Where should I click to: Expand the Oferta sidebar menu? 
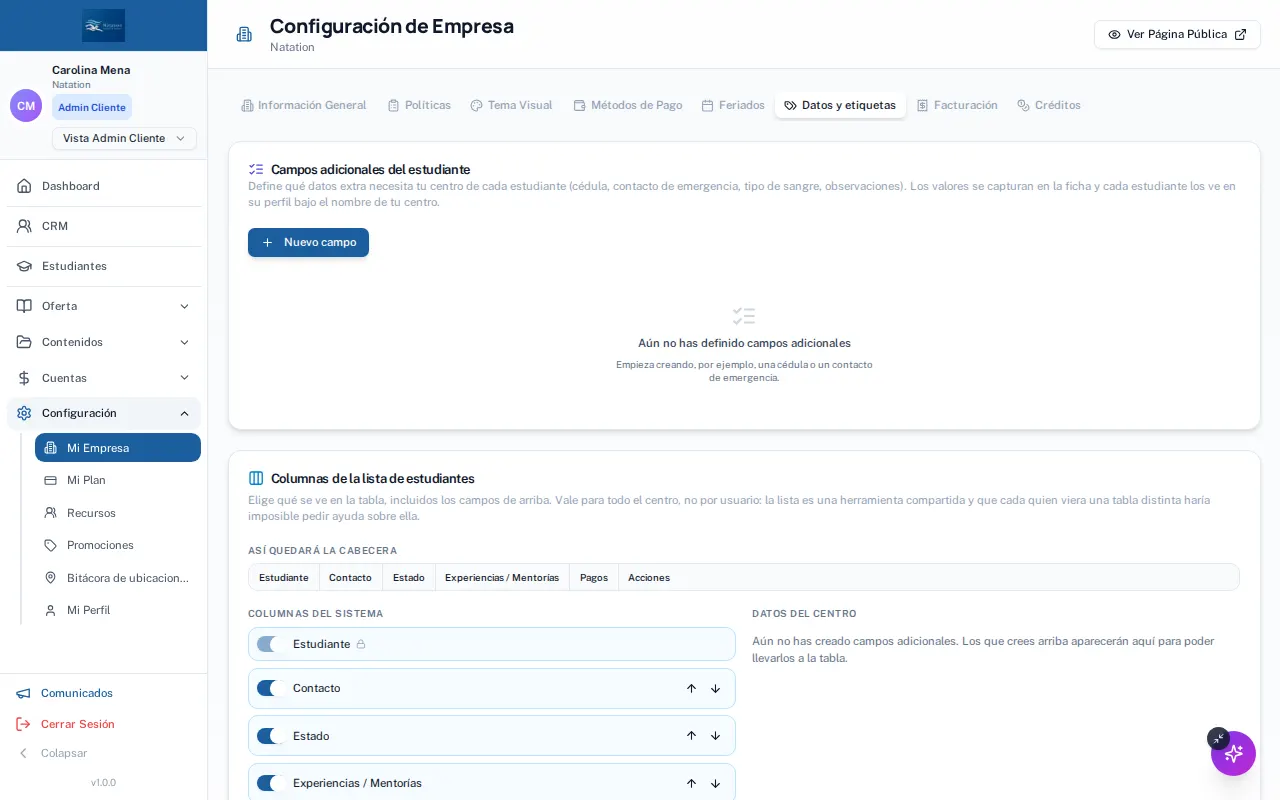coord(104,306)
